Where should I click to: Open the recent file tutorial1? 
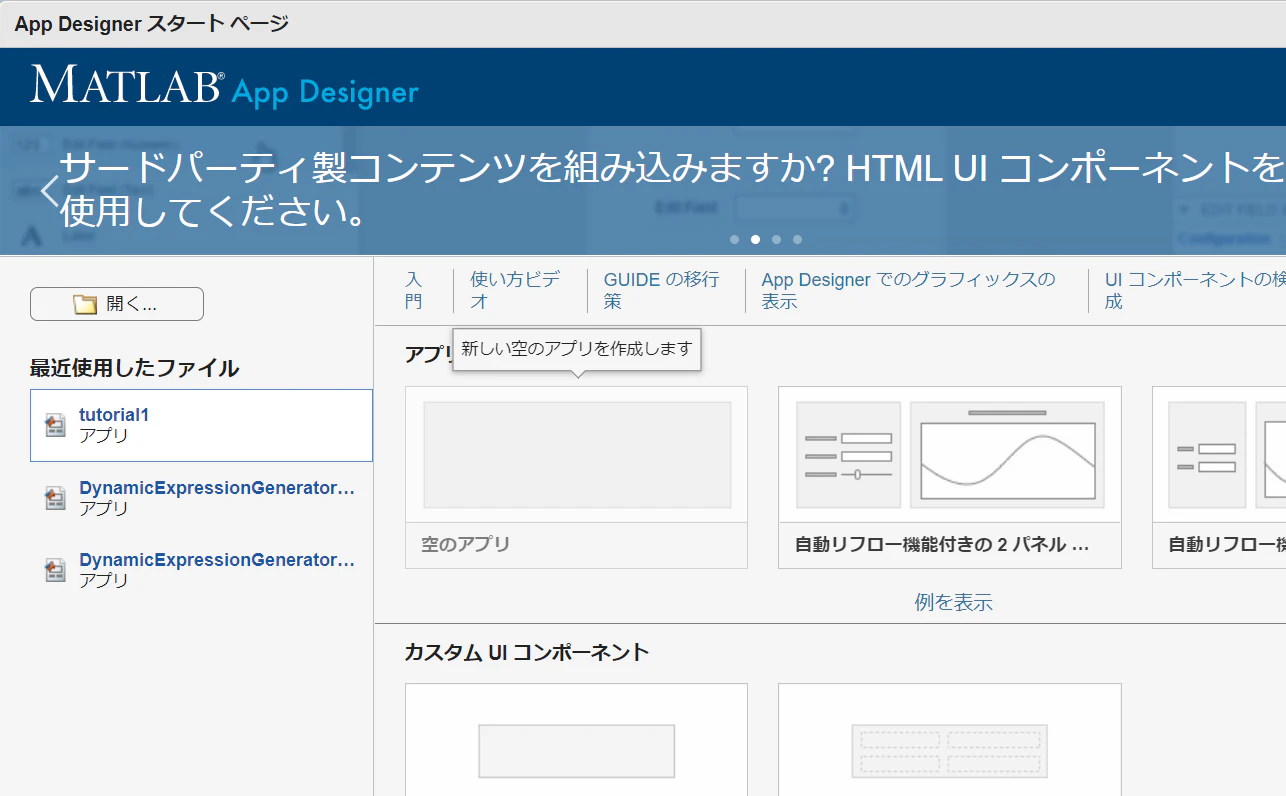pyautogui.click(x=201, y=425)
